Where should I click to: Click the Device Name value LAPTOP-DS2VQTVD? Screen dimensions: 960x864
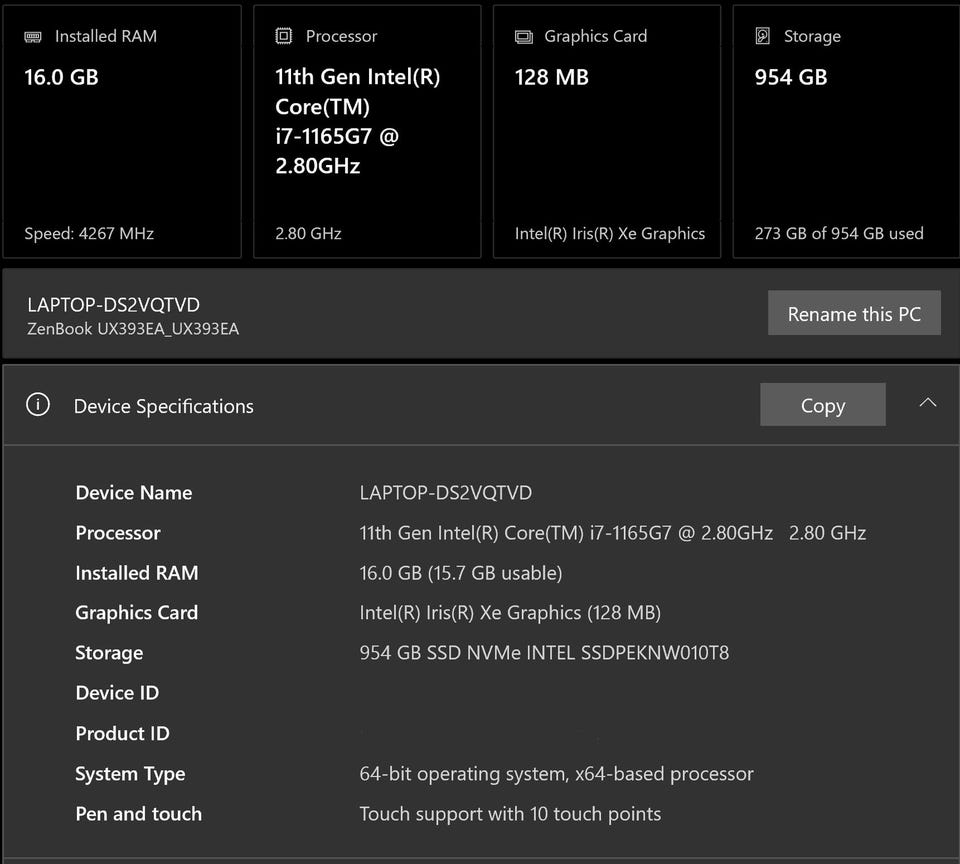446,493
